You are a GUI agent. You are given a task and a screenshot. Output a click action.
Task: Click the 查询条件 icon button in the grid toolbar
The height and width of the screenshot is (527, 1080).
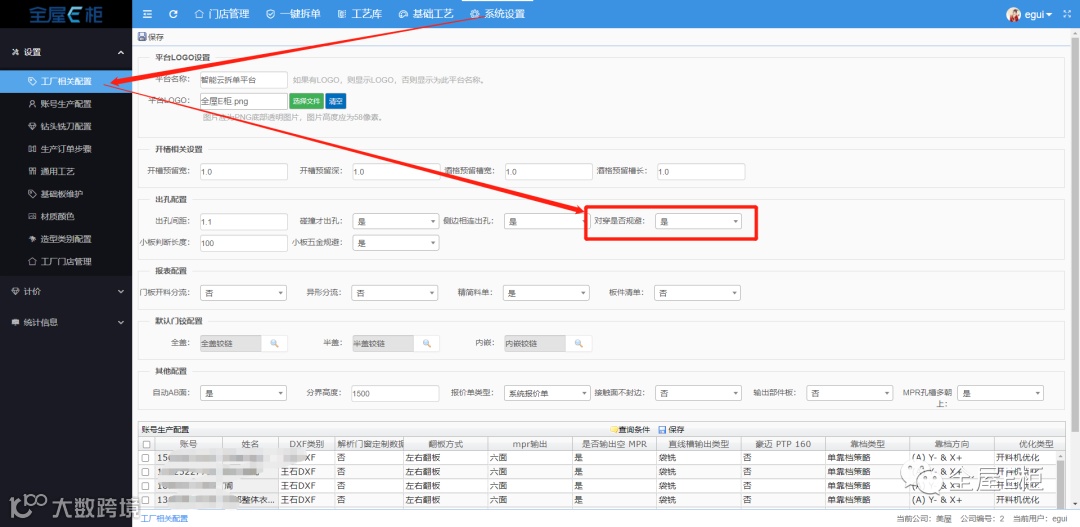630,429
